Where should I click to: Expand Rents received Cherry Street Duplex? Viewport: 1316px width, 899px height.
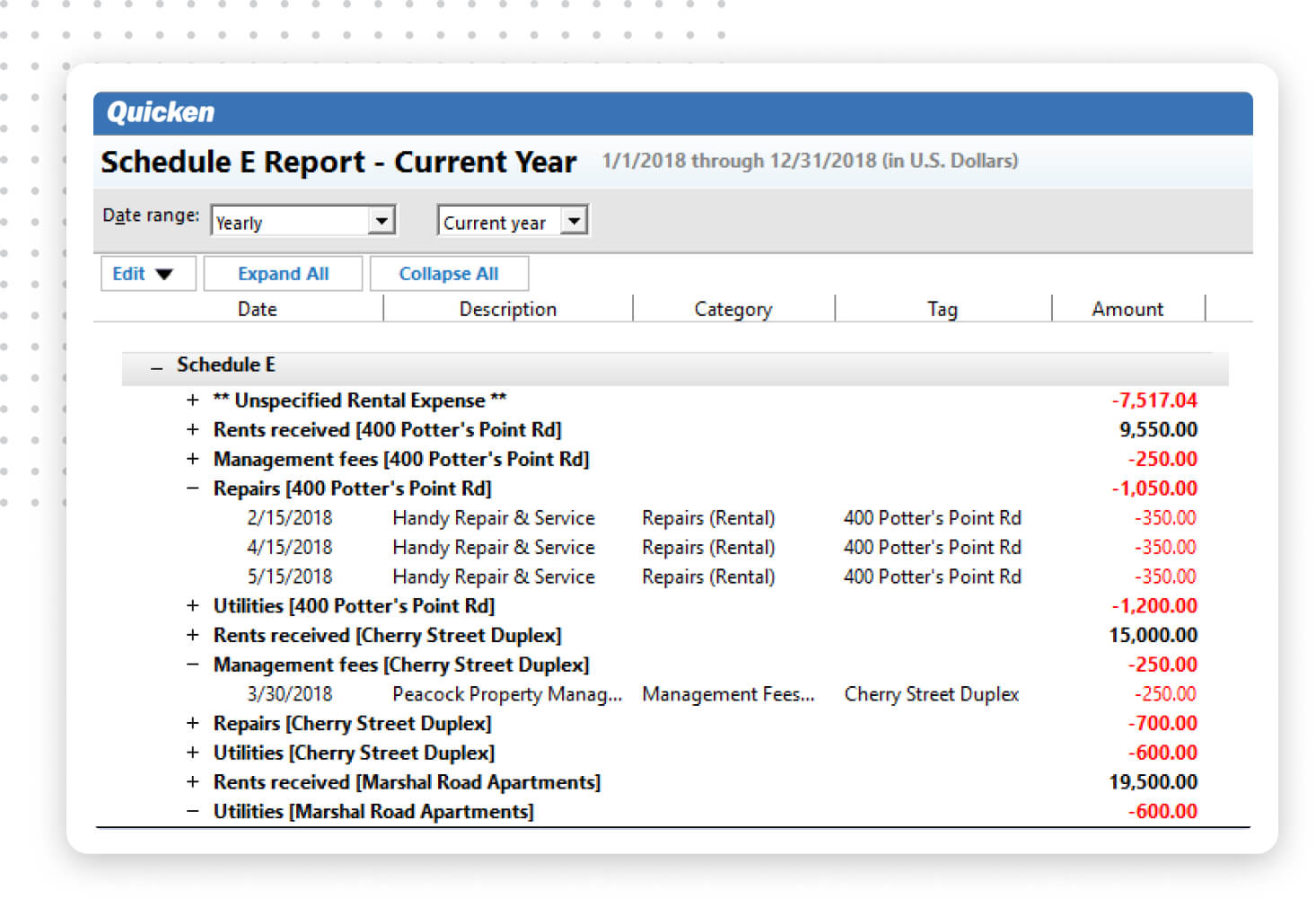click(192, 636)
